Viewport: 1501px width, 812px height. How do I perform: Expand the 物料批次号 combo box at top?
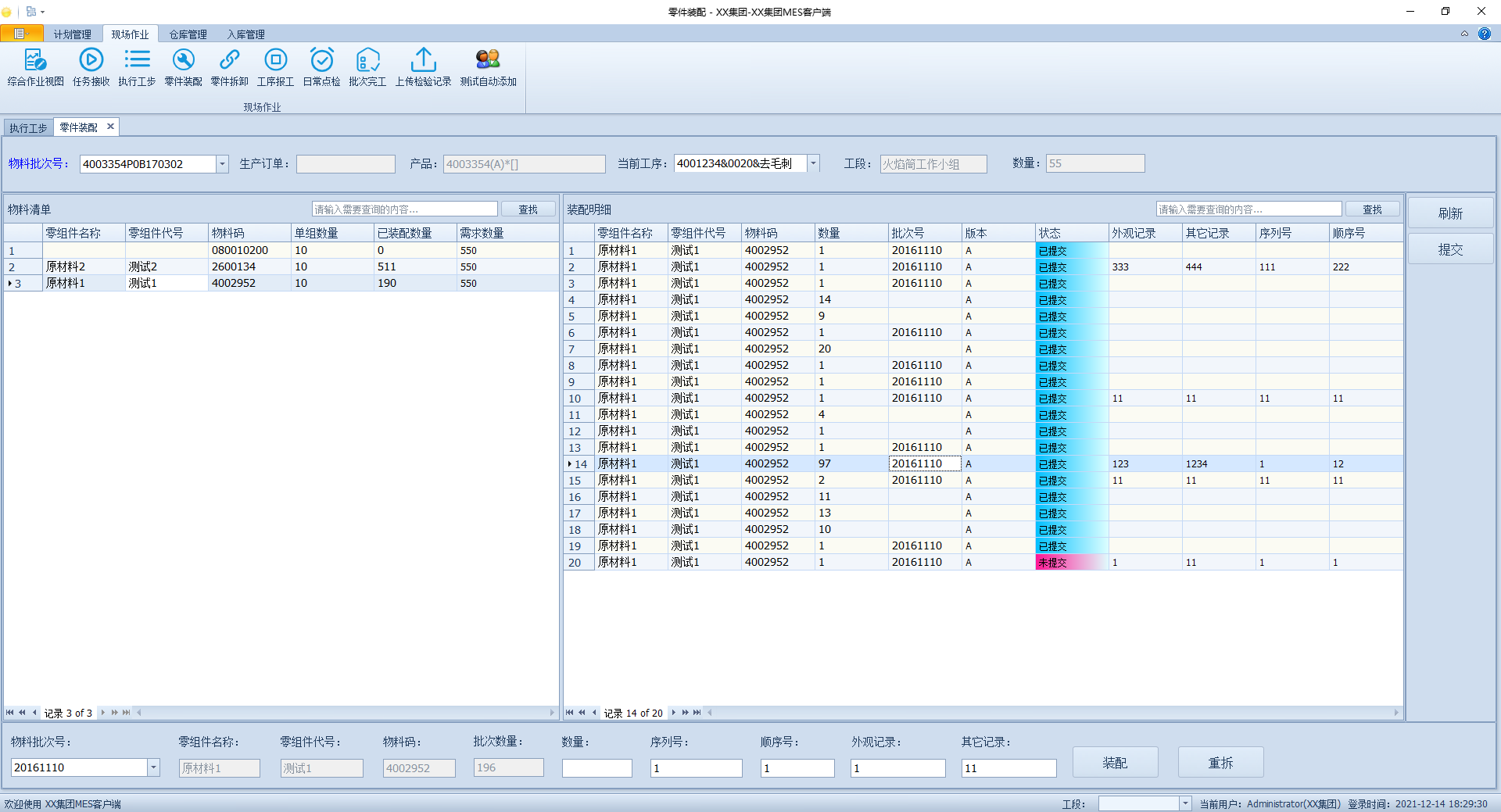[222, 164]
